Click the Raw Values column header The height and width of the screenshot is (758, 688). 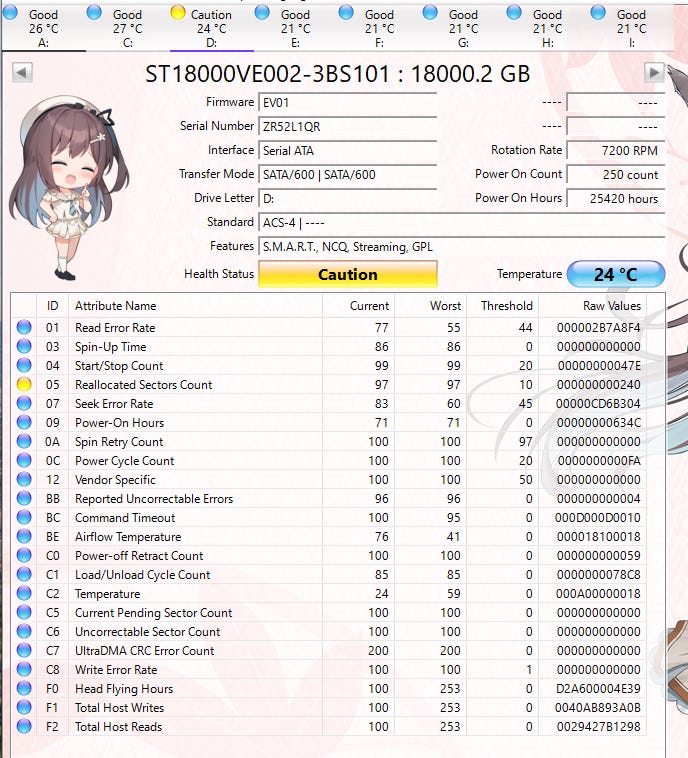pos(592,306)
